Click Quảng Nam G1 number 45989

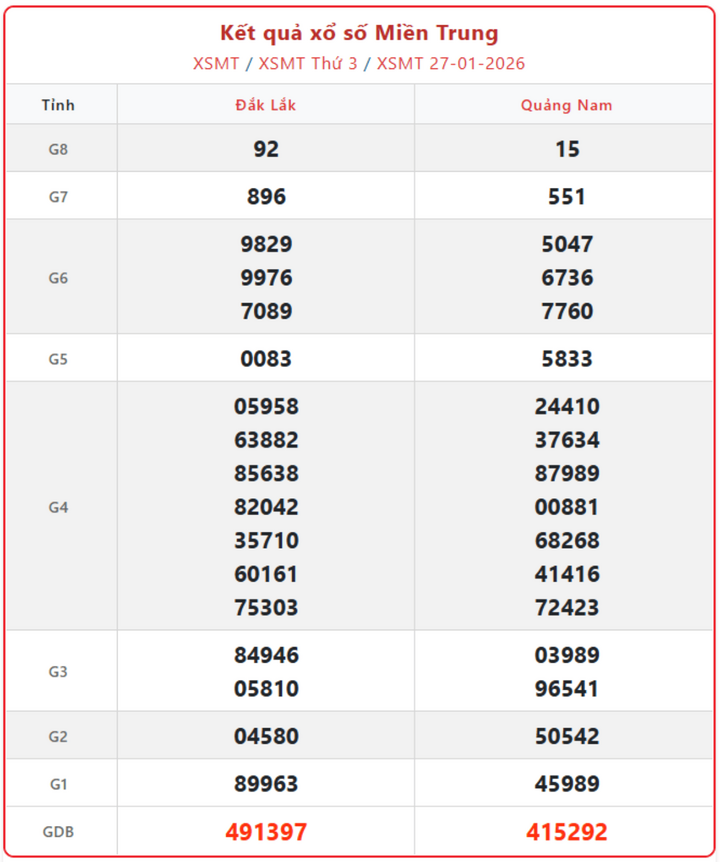pyautogui.click(x=566, y=784)
